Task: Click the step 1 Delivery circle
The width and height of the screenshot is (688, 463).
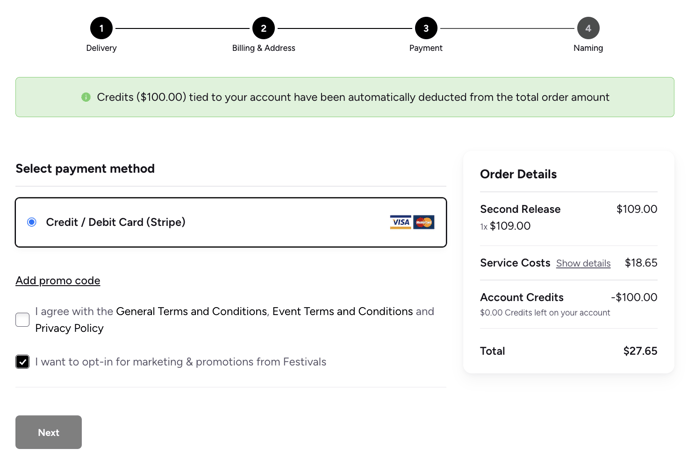Action: click(101, 28)
